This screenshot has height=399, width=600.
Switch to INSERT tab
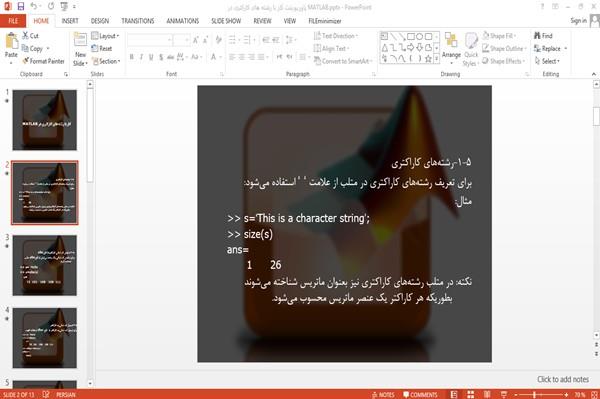click(70, 21)
